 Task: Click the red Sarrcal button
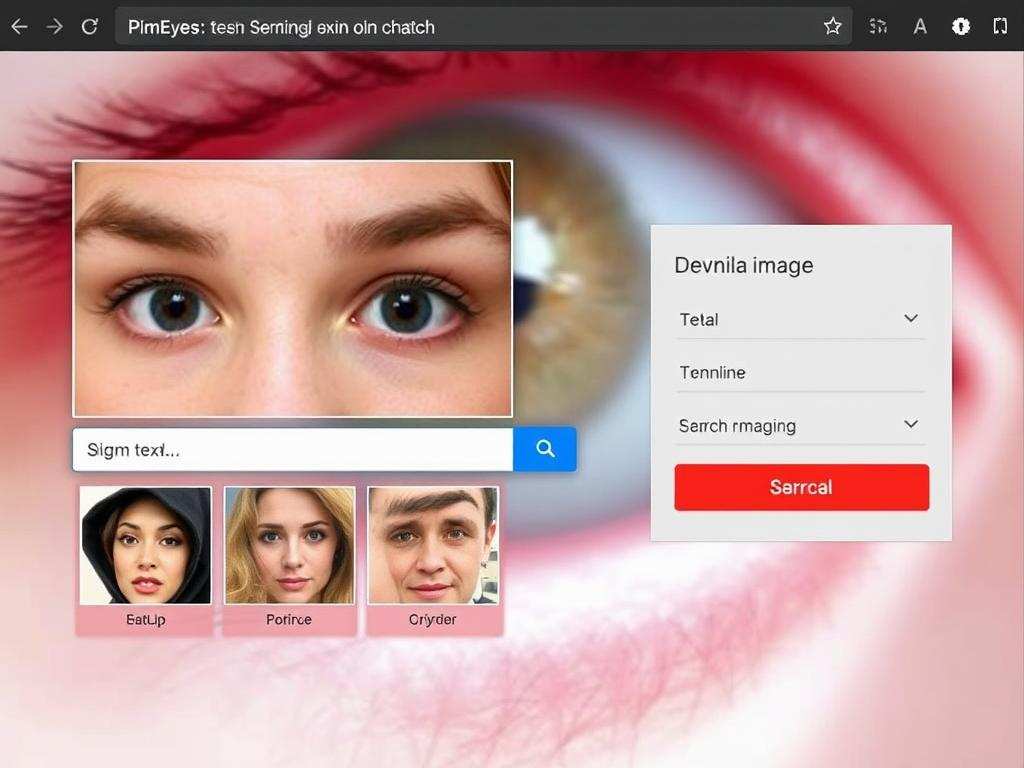[801, 487]
